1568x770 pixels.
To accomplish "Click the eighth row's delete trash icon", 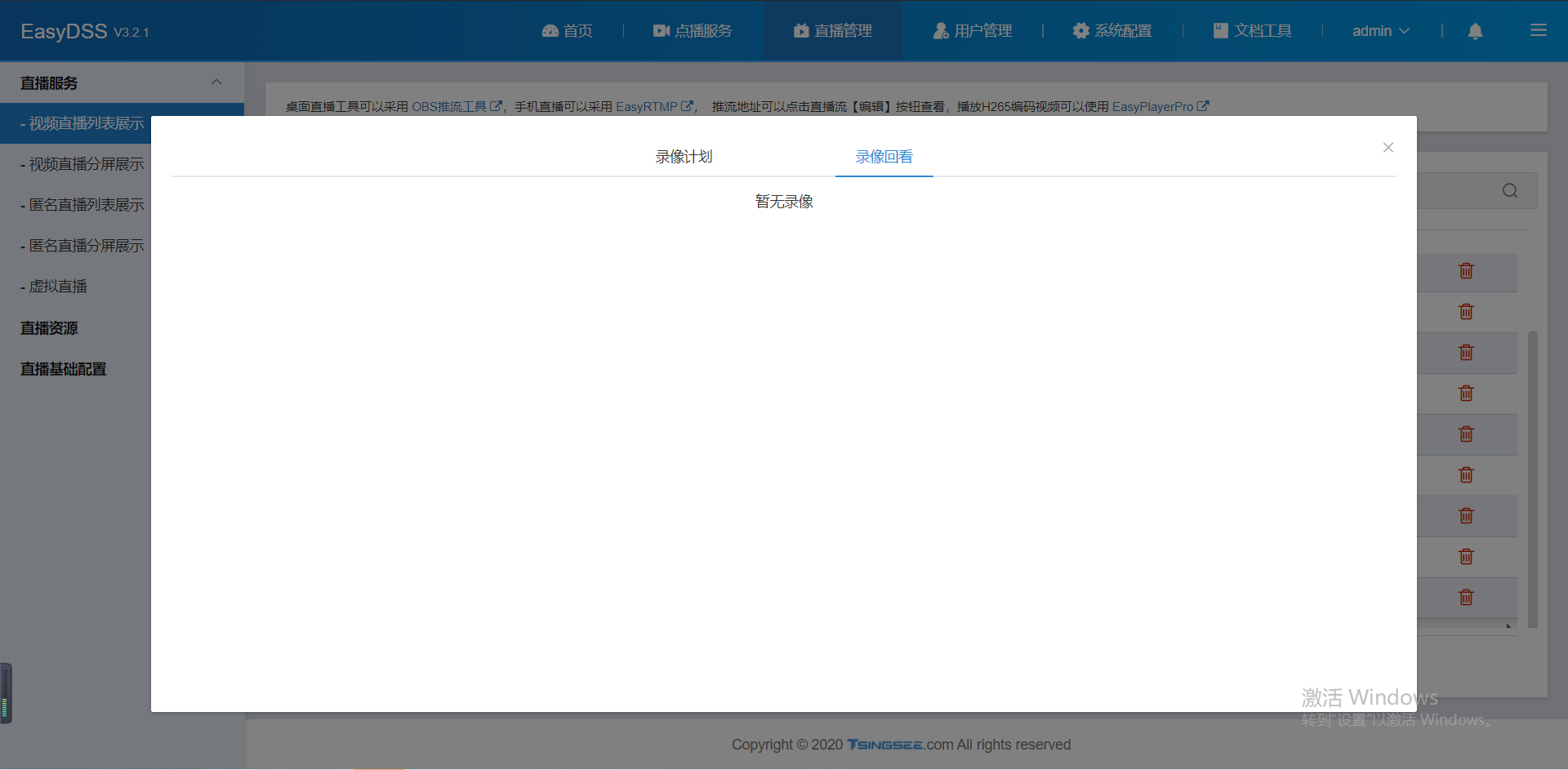I will (1466, 556).
